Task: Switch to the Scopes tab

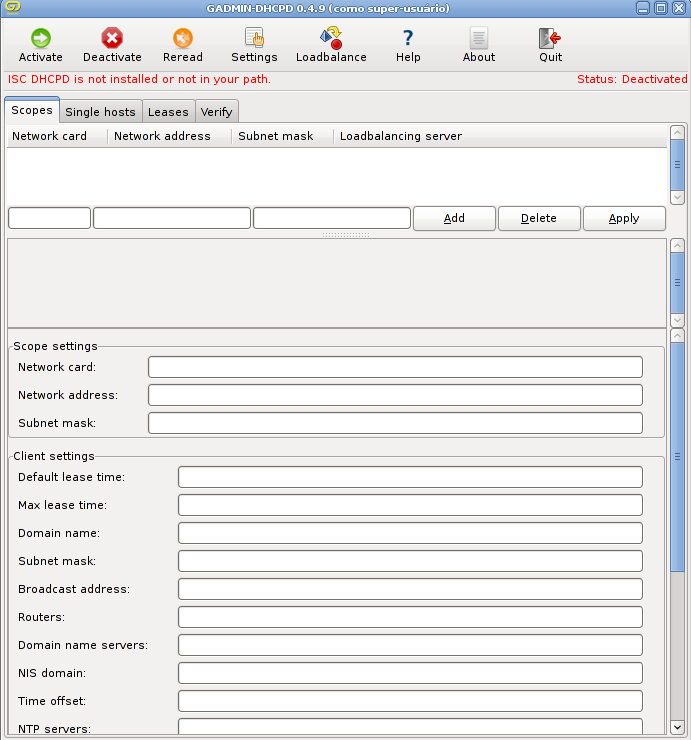Action: coord(32,110)
